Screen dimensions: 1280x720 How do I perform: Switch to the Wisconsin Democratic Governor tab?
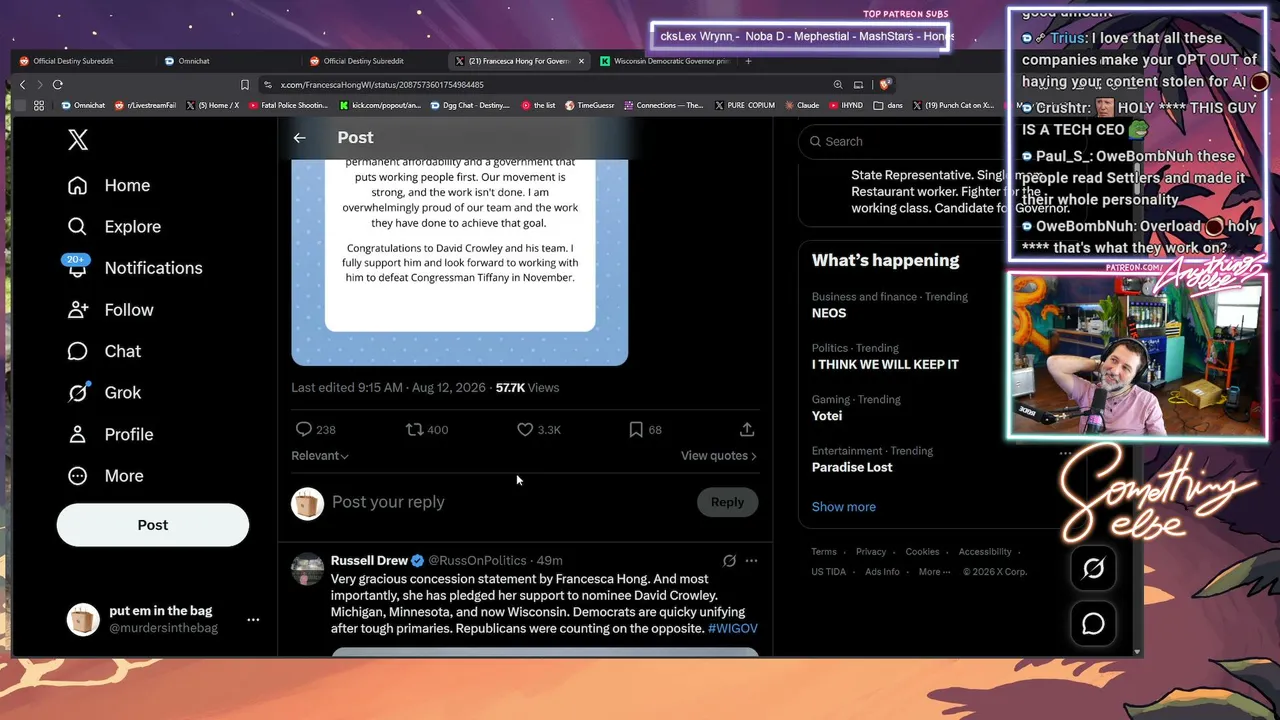pos(665,61)
